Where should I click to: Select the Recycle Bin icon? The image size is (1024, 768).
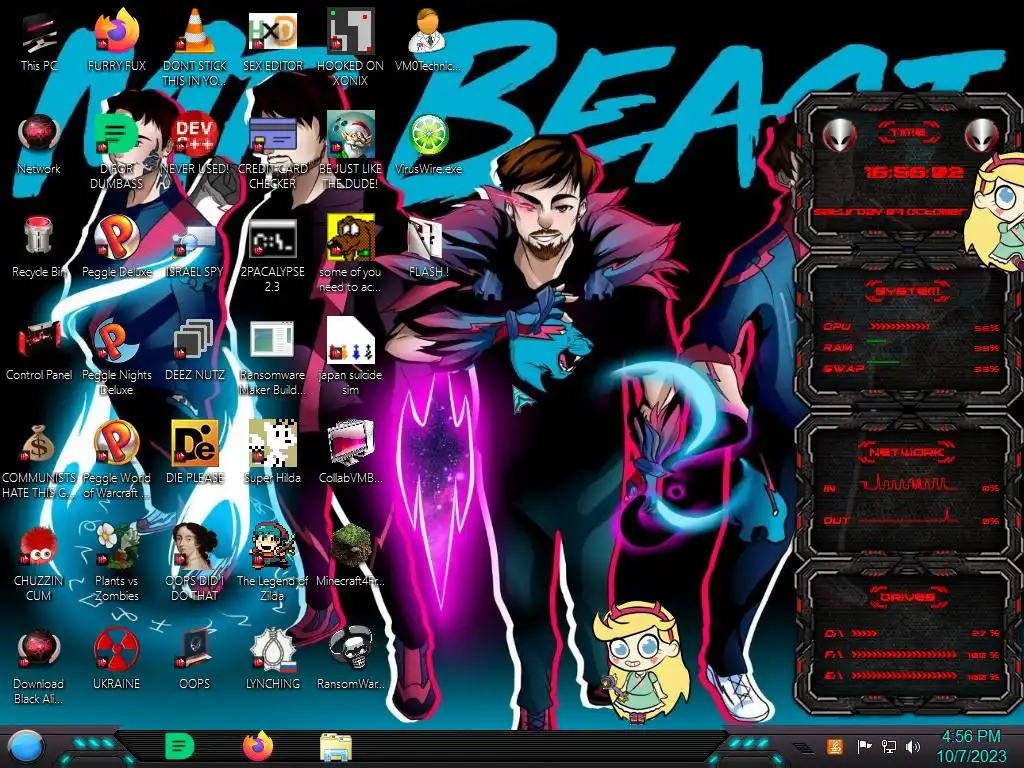(x=39, y=236)
